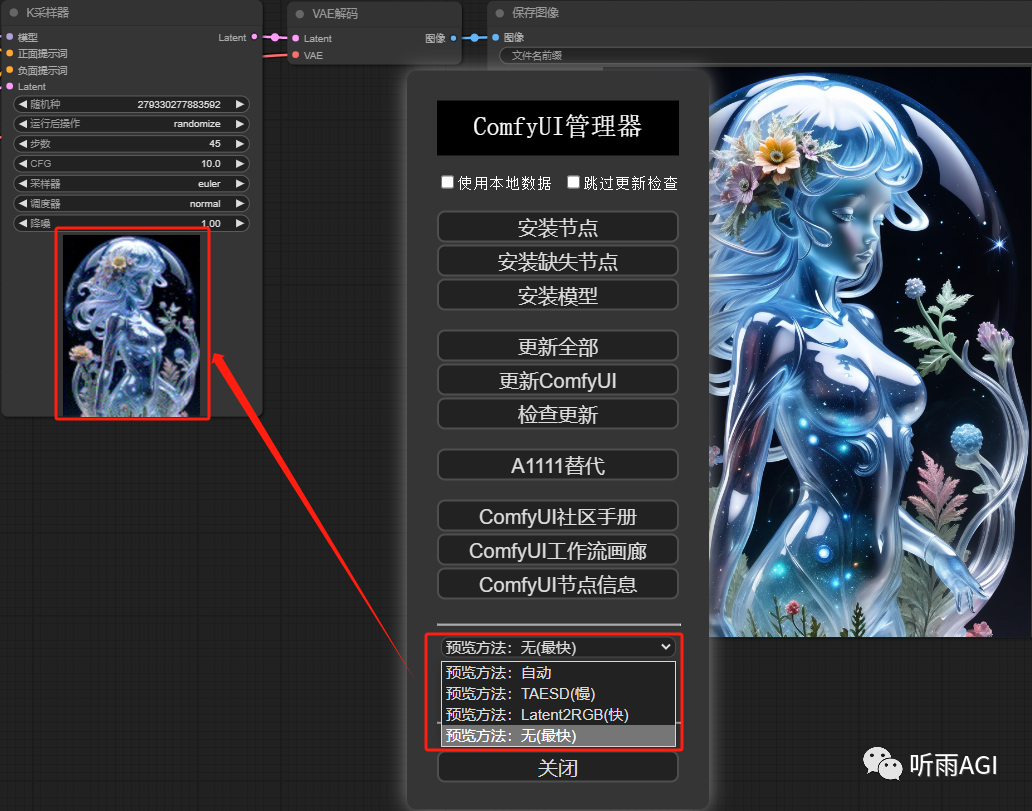1032x811 pixels.
Task: Collapse the 保存图像 node via its dot
Action: tap(500, 13)
